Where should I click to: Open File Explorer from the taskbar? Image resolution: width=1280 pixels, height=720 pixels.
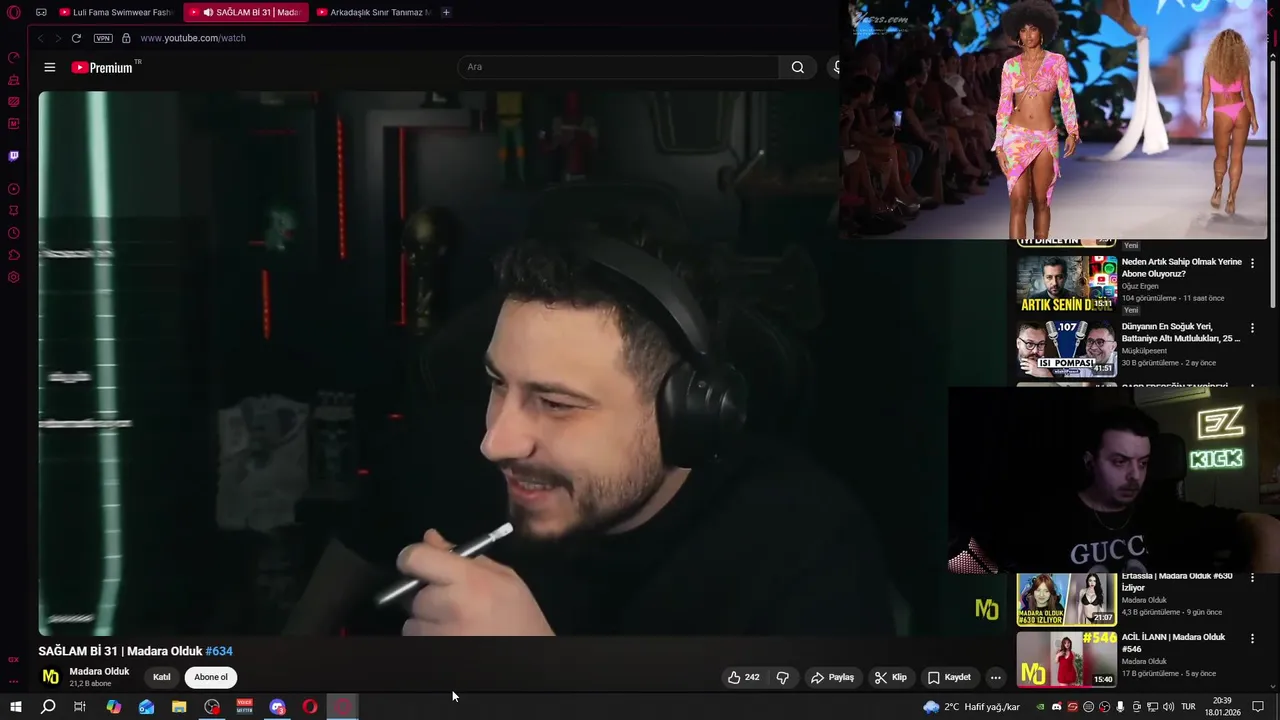[x=179, y=707]
